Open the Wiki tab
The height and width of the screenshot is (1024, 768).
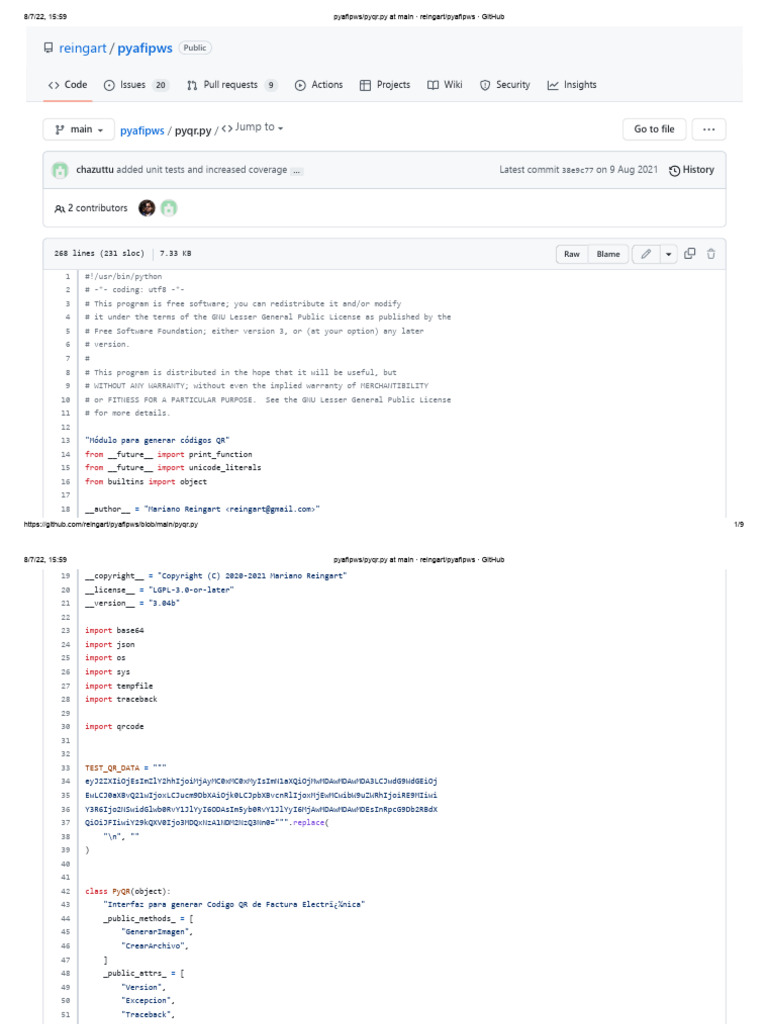coord(445,85)
